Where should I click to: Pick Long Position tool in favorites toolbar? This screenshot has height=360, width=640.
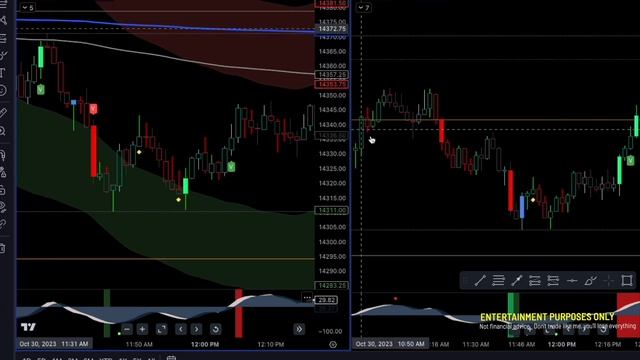click(535, 280)
